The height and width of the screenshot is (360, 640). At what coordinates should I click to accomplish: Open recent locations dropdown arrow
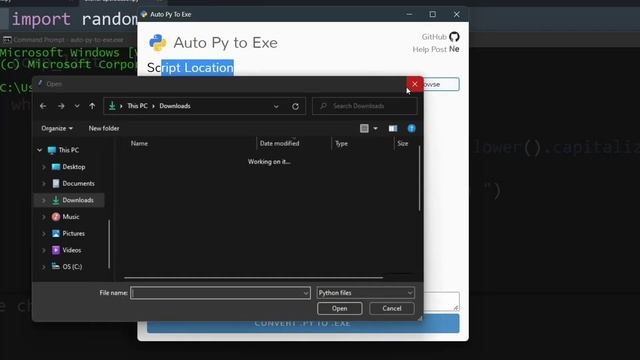point(77,106)
